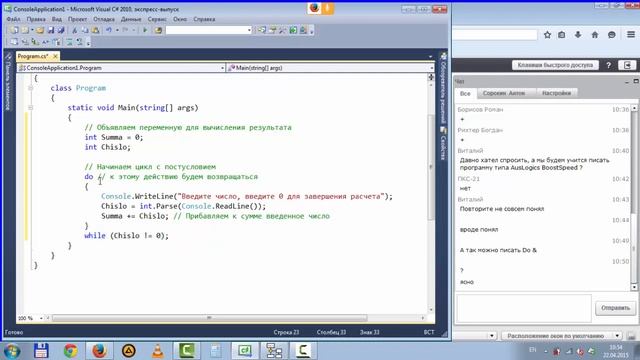Open the Справка menu
This screenshot has height=360, width=640.
(x=204, y=19)
